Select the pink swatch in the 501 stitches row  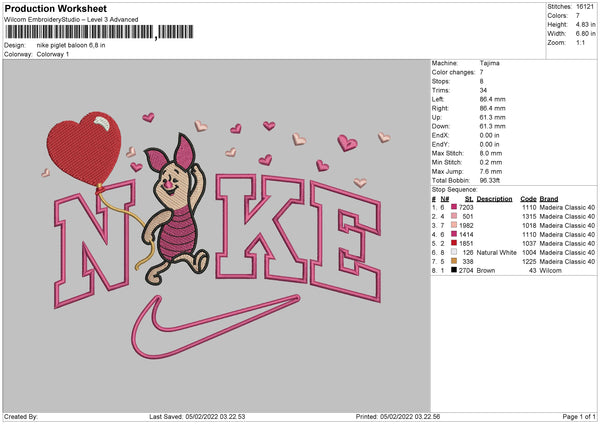pyautogui.click(x=454, y=216)
